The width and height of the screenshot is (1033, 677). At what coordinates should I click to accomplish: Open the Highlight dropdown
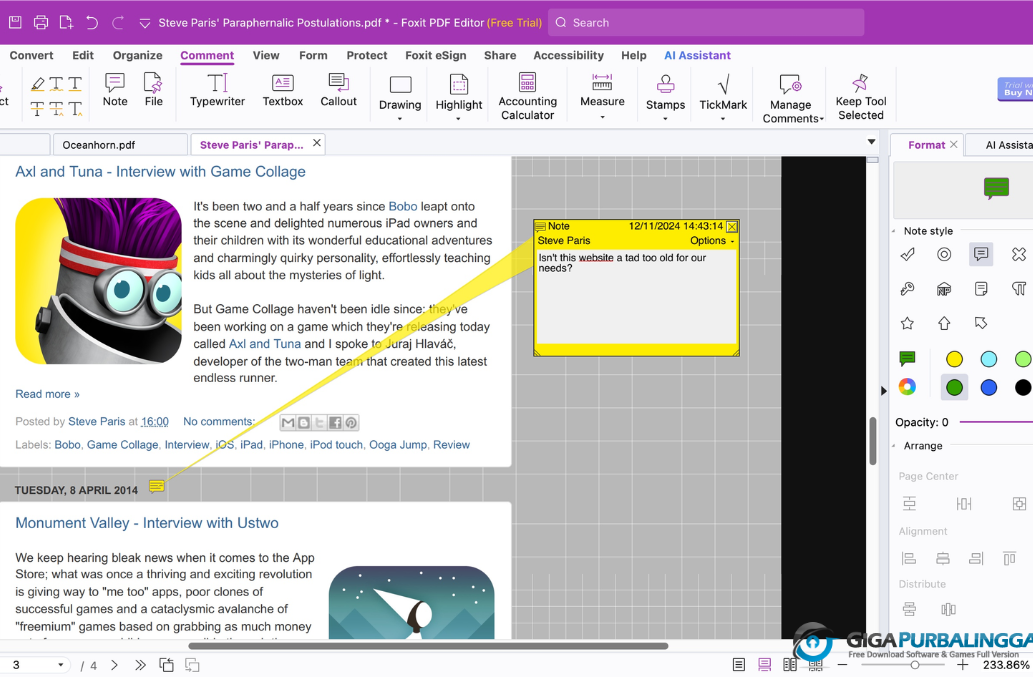(459, 119)
